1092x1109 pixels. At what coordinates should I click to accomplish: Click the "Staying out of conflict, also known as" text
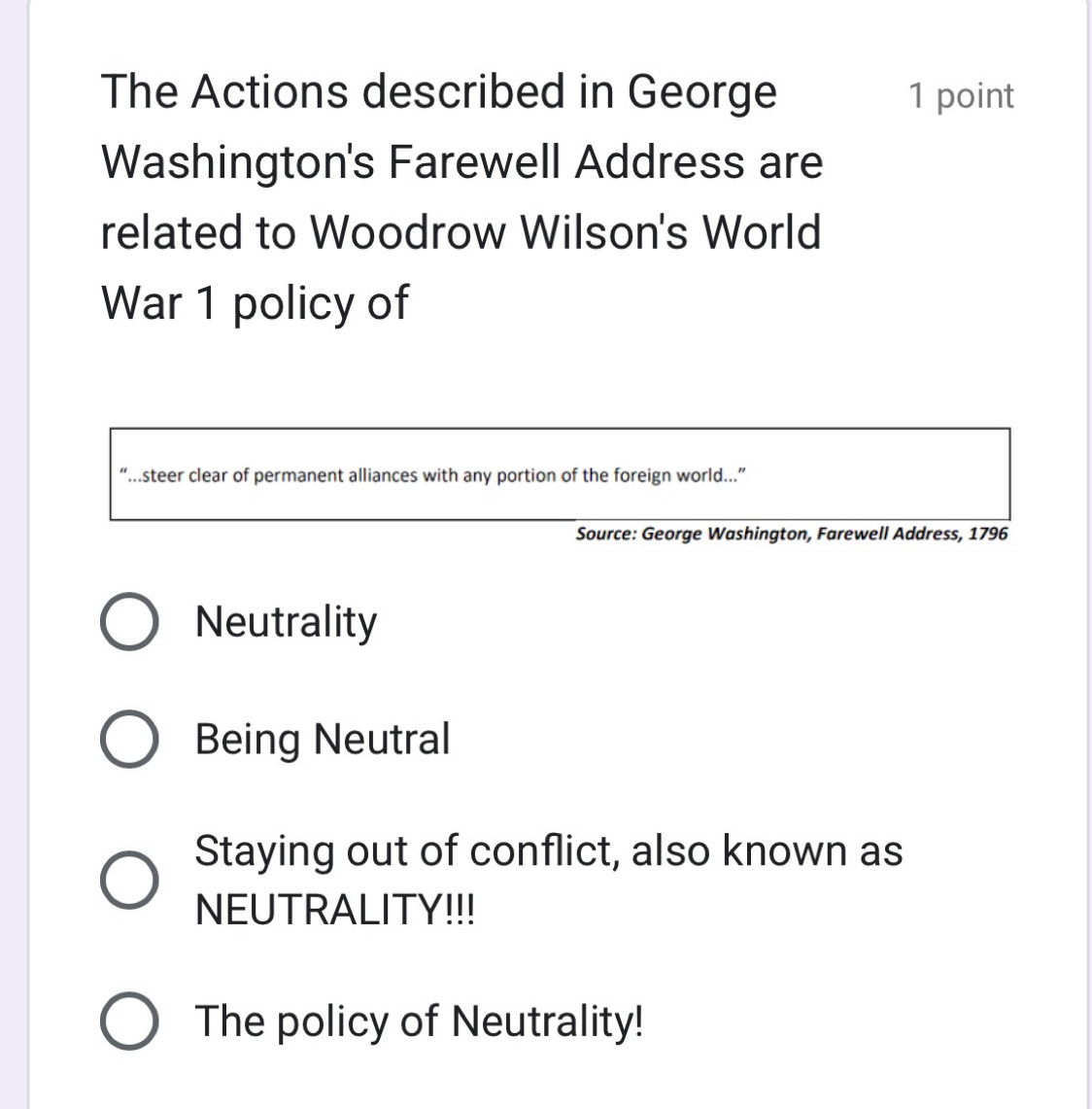548,851
